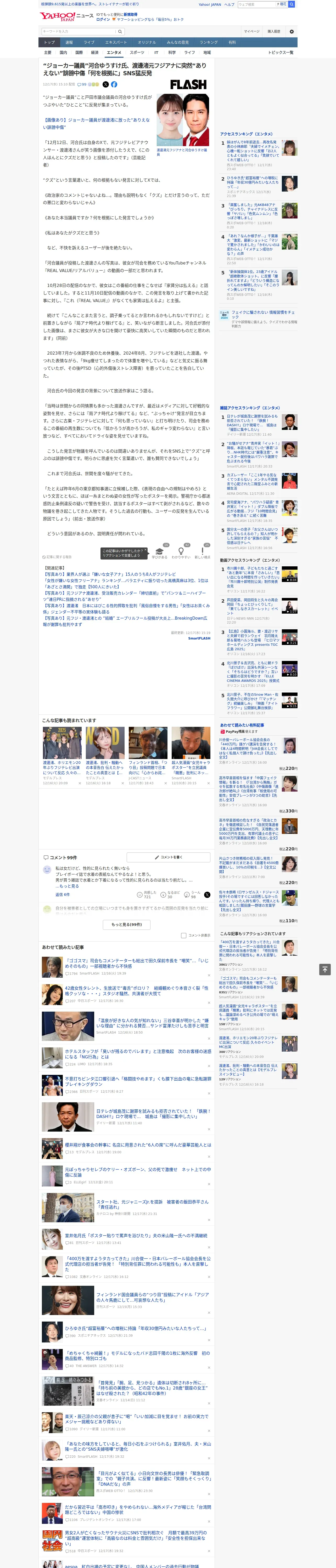Click the ログイン link in the header
The image size is (336, 1568).
pyautogui.click(x=103, y=20)
